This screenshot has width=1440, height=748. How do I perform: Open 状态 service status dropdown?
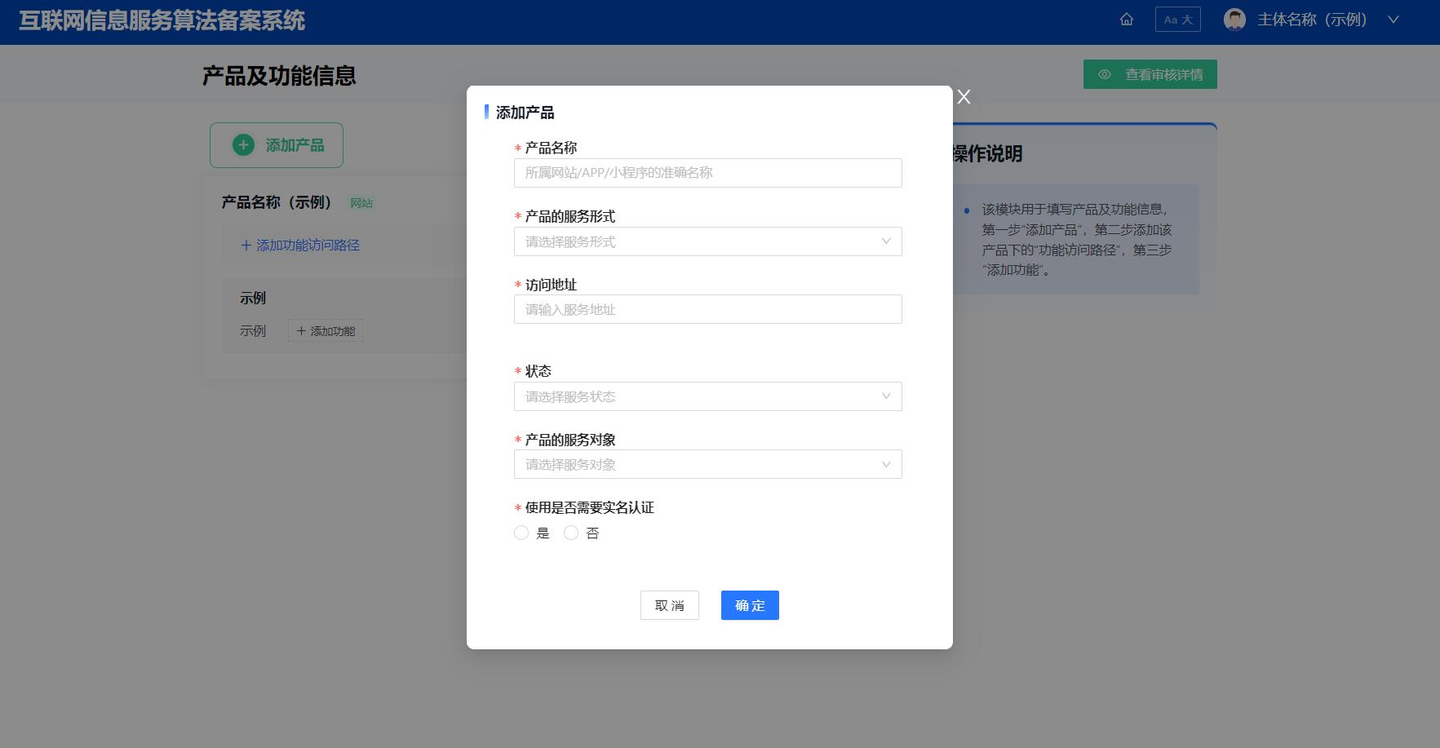tap(708, 396)
